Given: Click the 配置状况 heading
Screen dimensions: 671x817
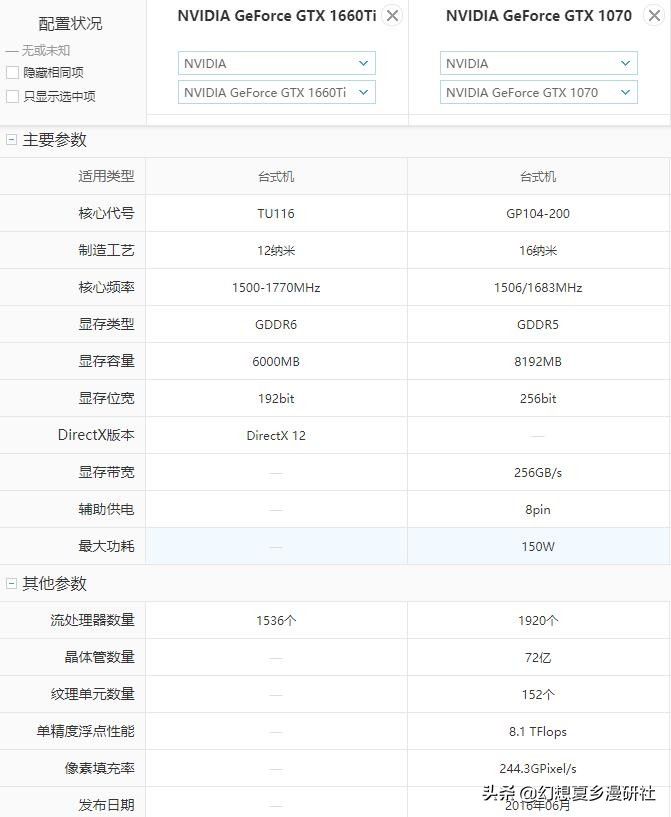Looking at the screenshot, I should (70, 23).
